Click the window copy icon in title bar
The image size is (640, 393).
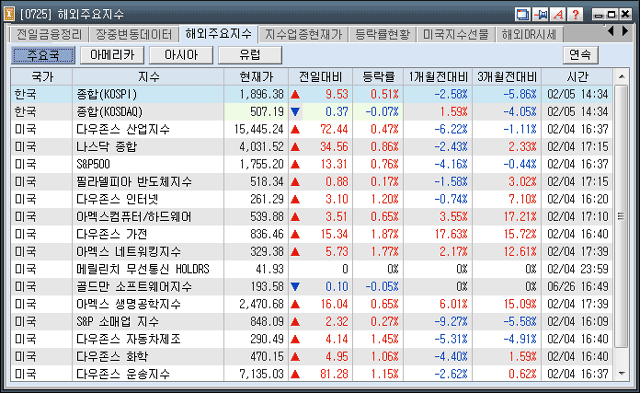pyautogui.click(x=522, y=14)
